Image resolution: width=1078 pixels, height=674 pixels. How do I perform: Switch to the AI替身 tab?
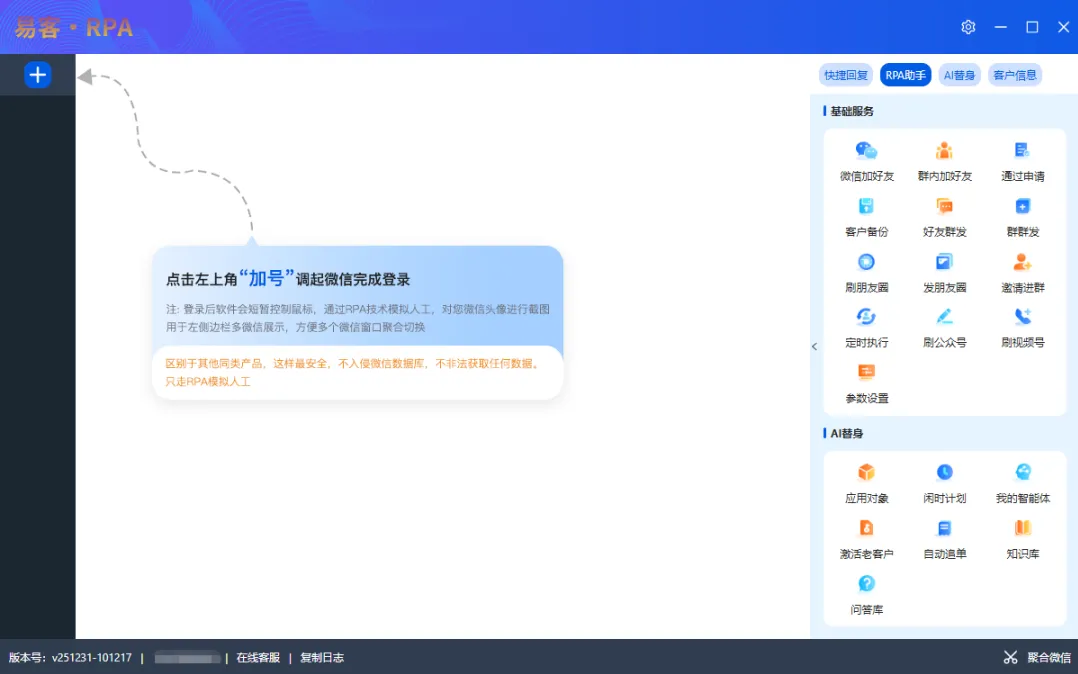click(x=959, y=74)
